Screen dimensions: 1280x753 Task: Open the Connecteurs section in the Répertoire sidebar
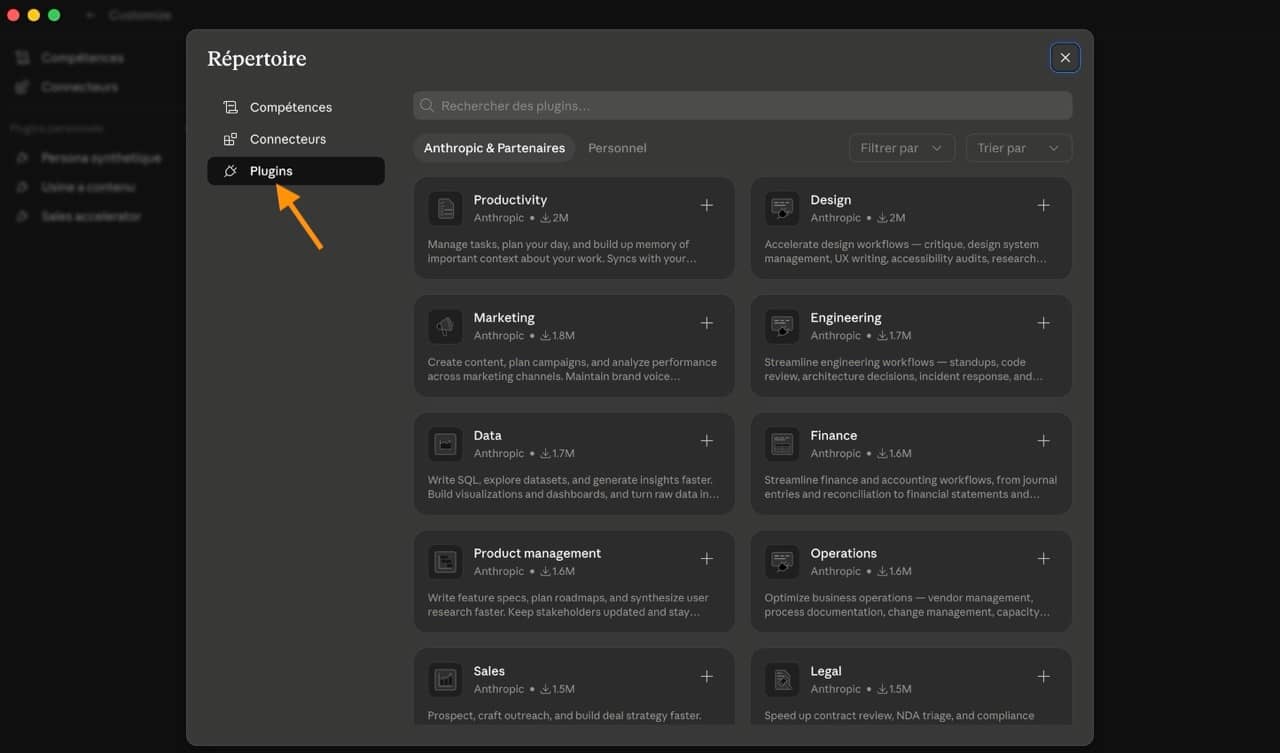295,139
